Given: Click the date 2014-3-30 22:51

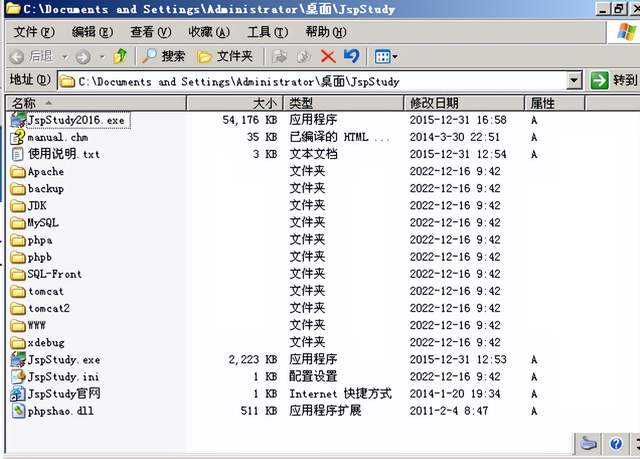Looking at the screenshot, I should point(455,137).
